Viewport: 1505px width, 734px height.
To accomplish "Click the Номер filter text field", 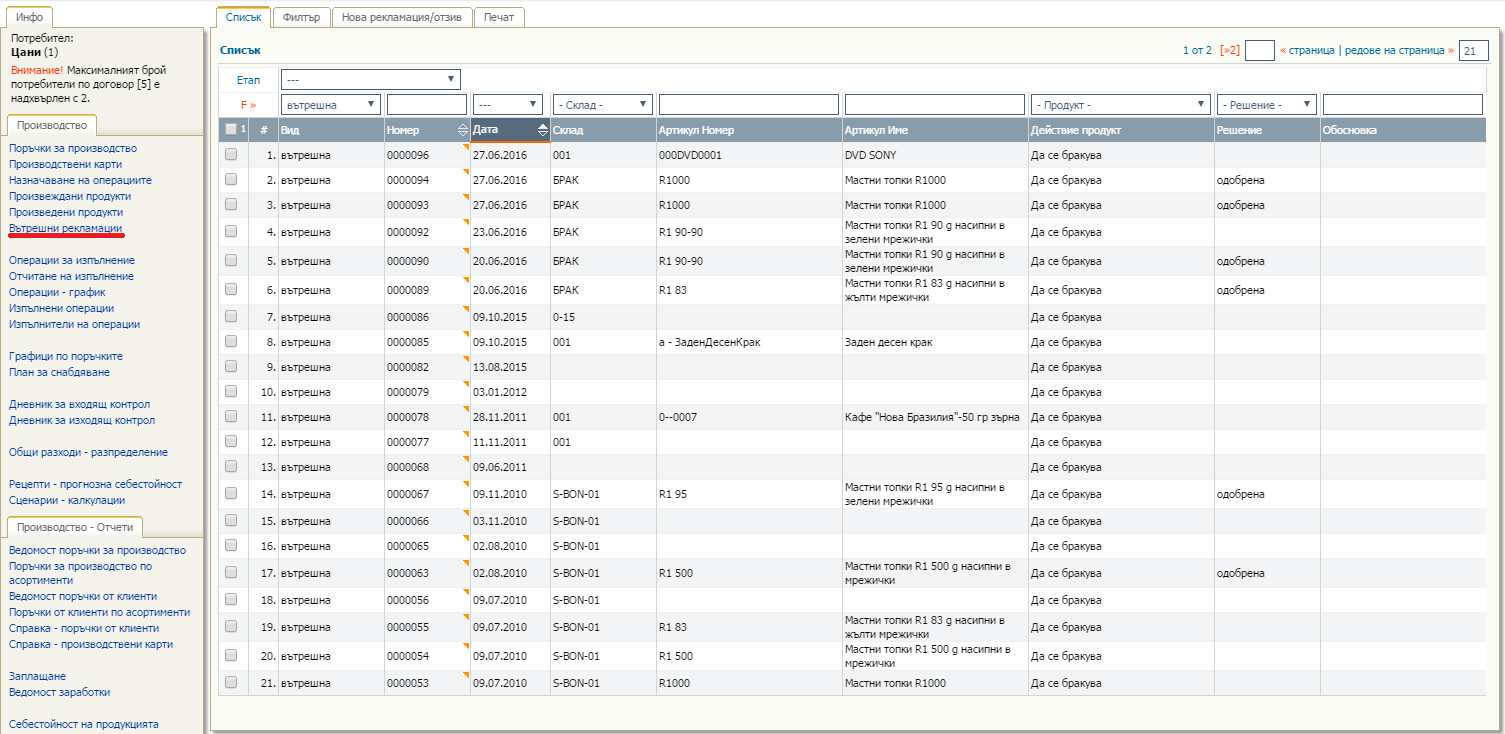I will [x=427, y=104].
